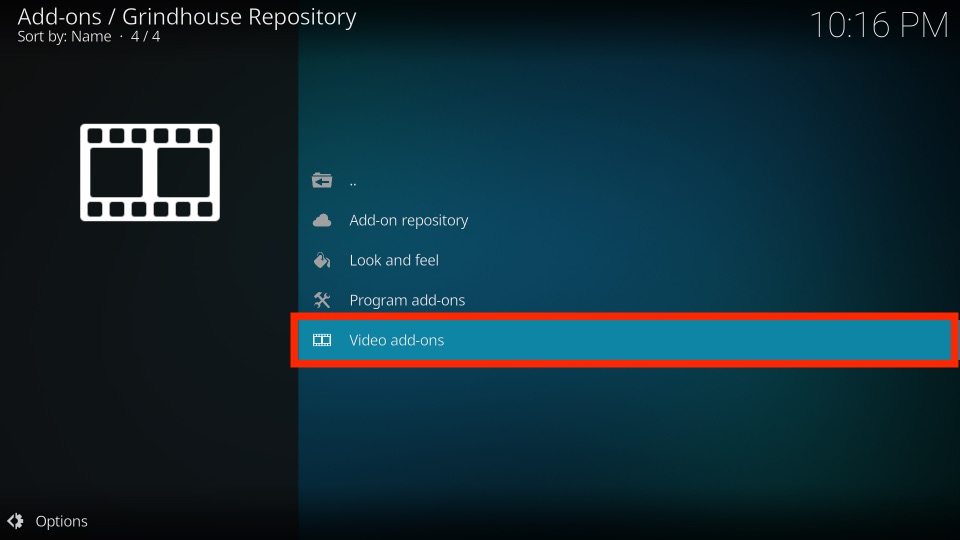Open the Look and feel category
960x540 pixels.
[x=625, y=260]
